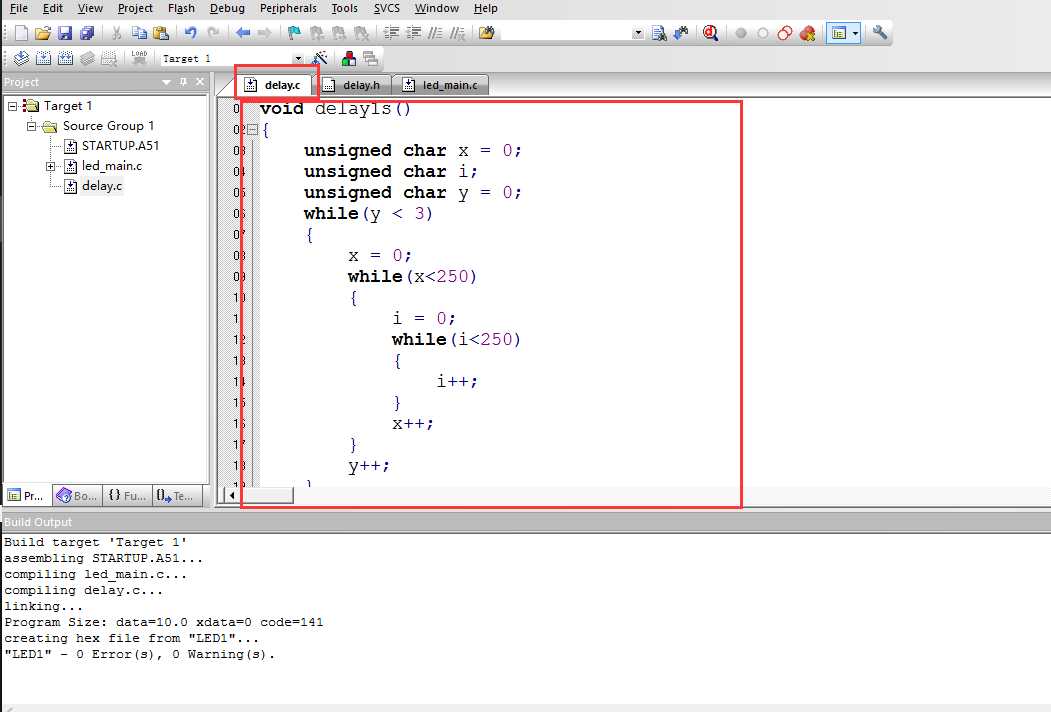Expand the led_main.c tree node
The height and width of the screenshot is (712, 1051).
click(50, 166)
